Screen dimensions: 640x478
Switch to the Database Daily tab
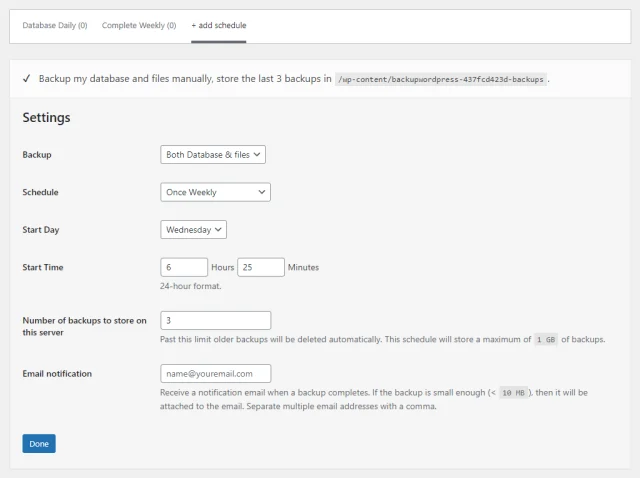(54, 25)
